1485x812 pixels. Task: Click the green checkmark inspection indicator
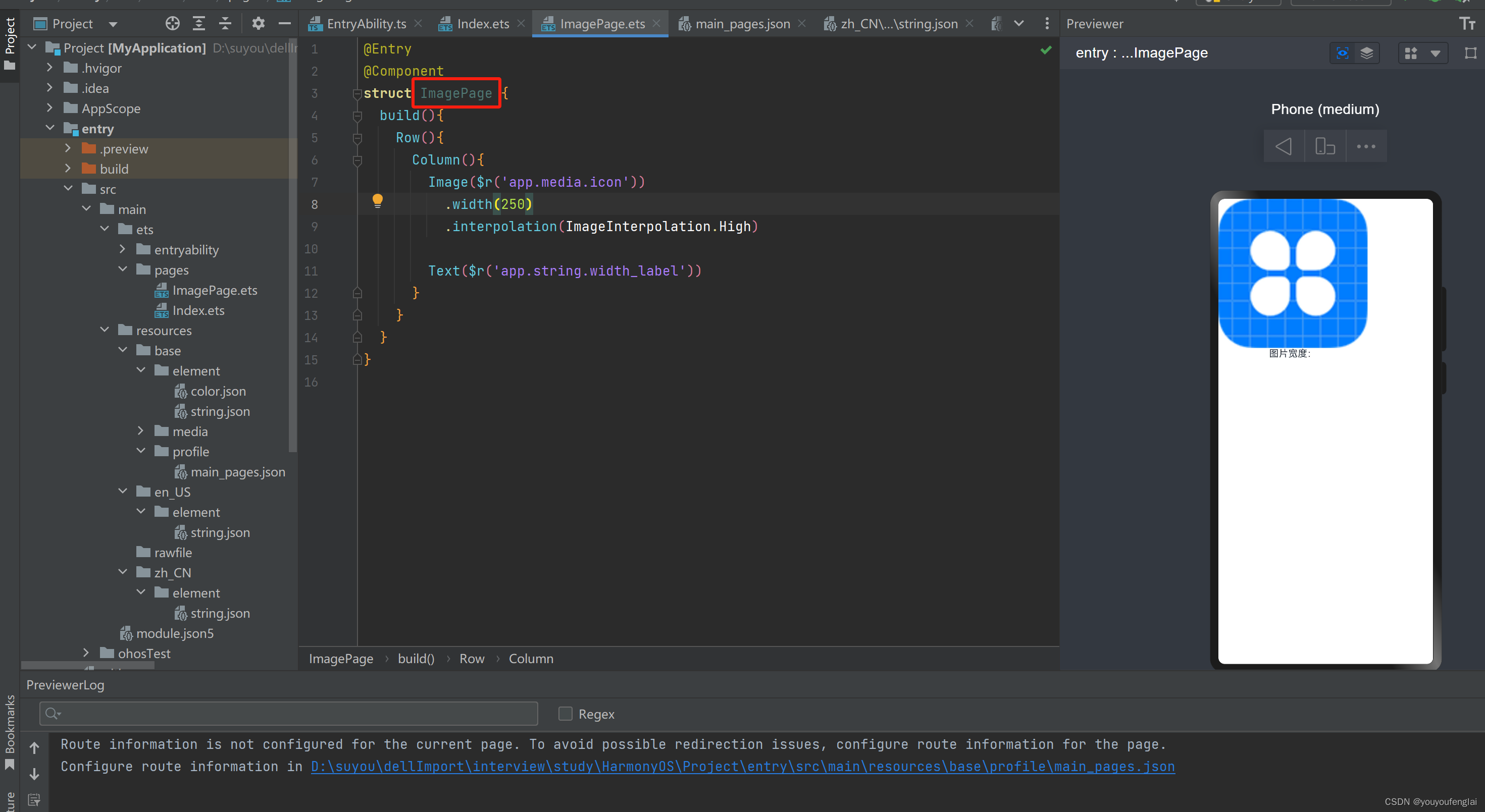pos(1046,50)
